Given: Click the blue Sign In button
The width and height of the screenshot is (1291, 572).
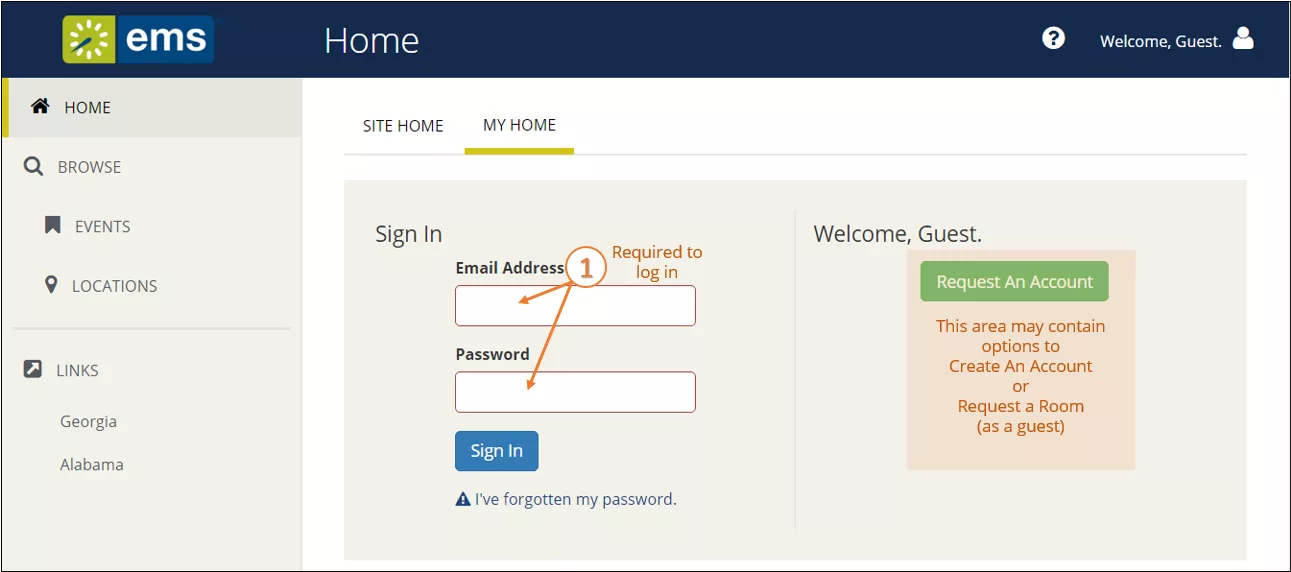Looking at the screenshot, I should pos(497,451).
